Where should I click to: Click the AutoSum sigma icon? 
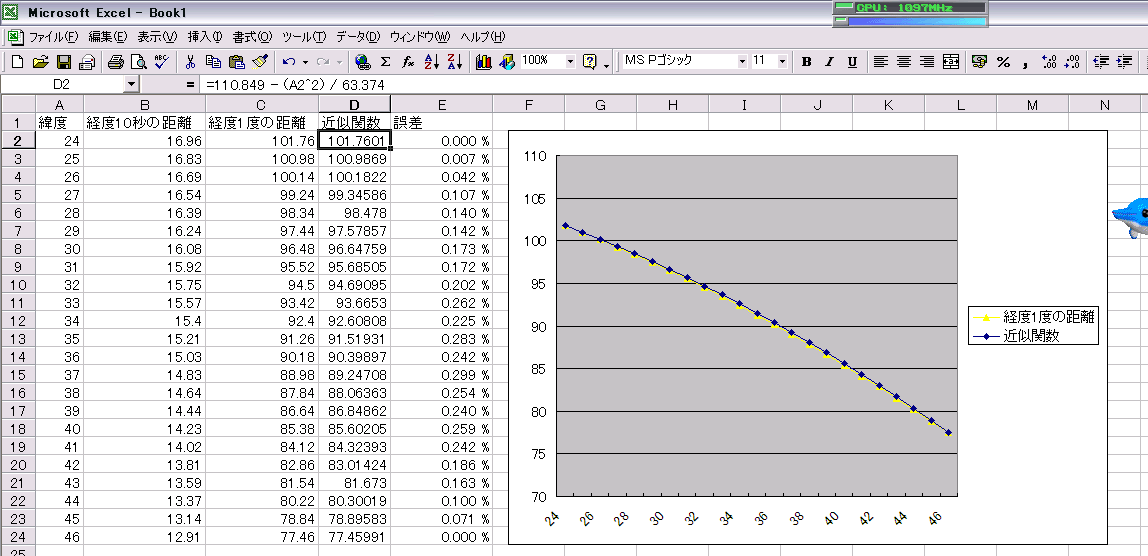[x=385, y=62]
